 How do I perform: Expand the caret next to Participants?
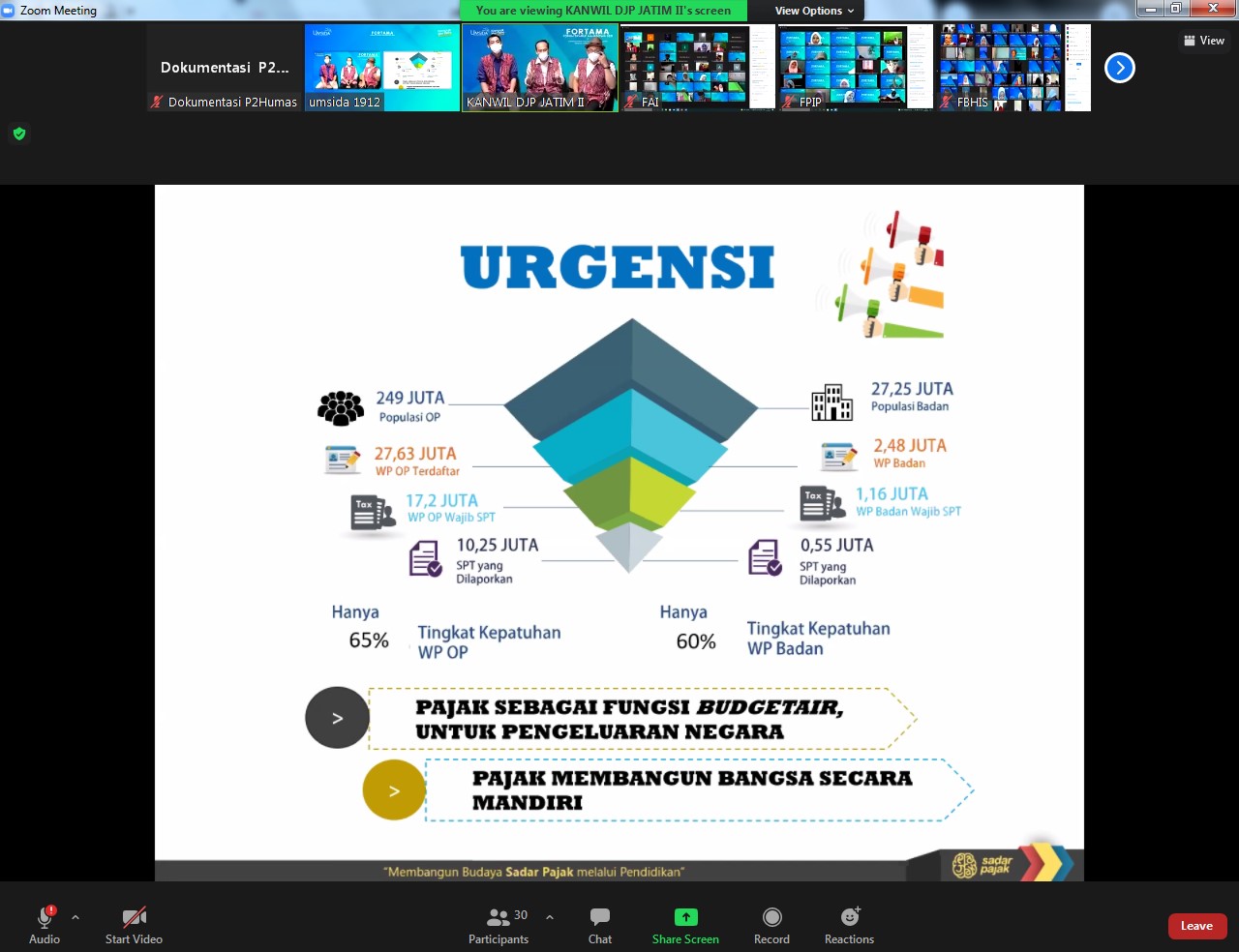click(x=550, y=917)
